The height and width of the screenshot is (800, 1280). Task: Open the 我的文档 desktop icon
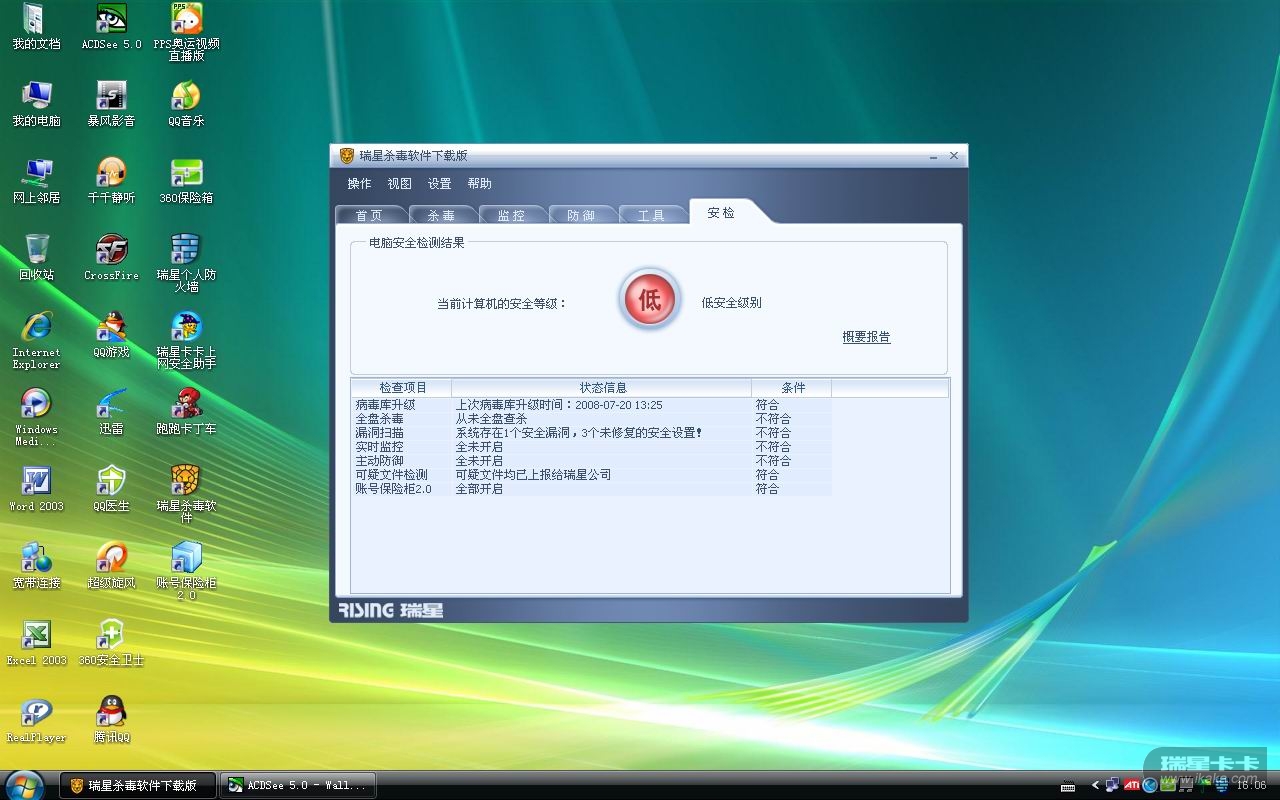[x=36, y=27]
